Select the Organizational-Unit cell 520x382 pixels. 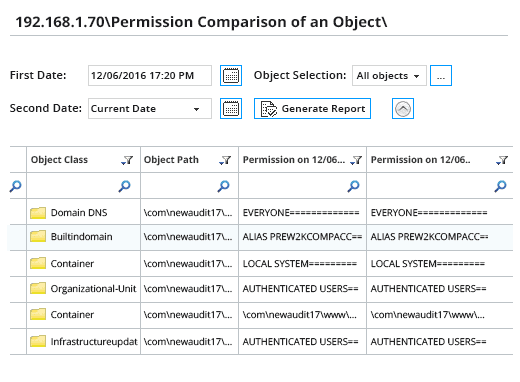83,289
